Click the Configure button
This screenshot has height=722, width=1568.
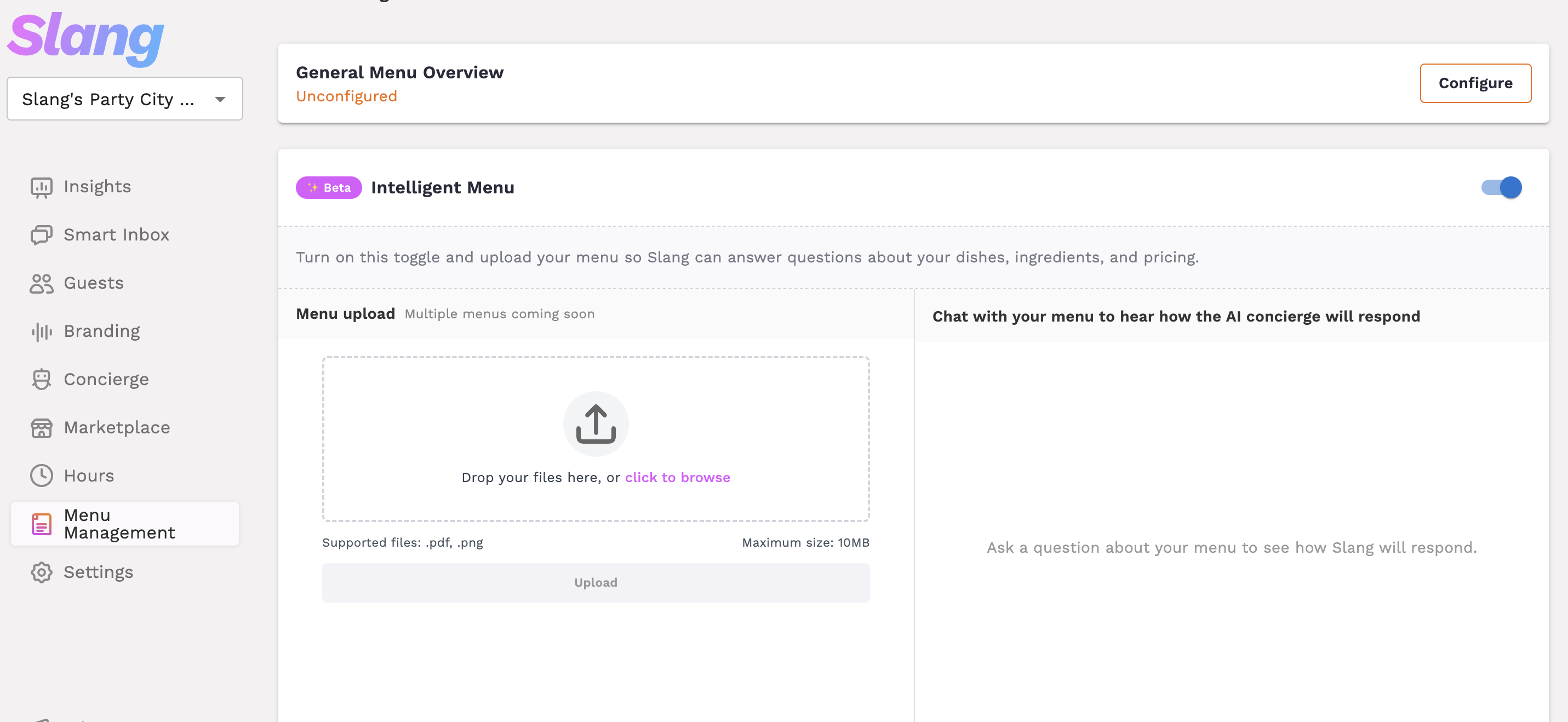1475,83
